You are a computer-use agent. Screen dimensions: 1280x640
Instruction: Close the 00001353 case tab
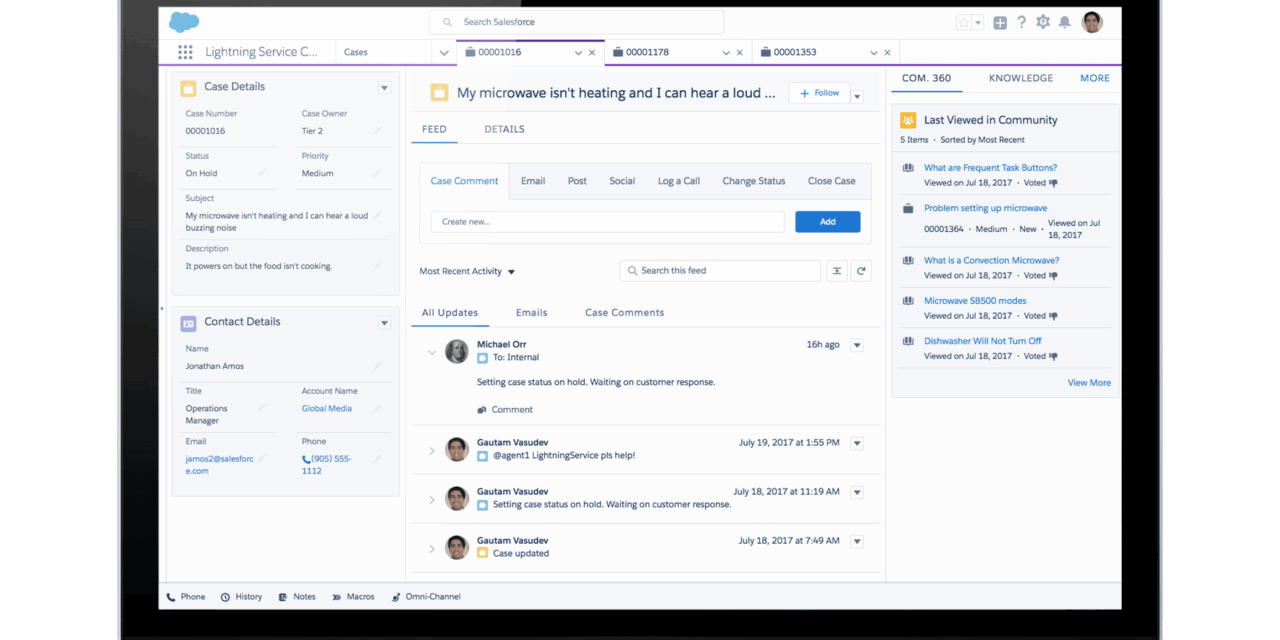click(888, 52)
